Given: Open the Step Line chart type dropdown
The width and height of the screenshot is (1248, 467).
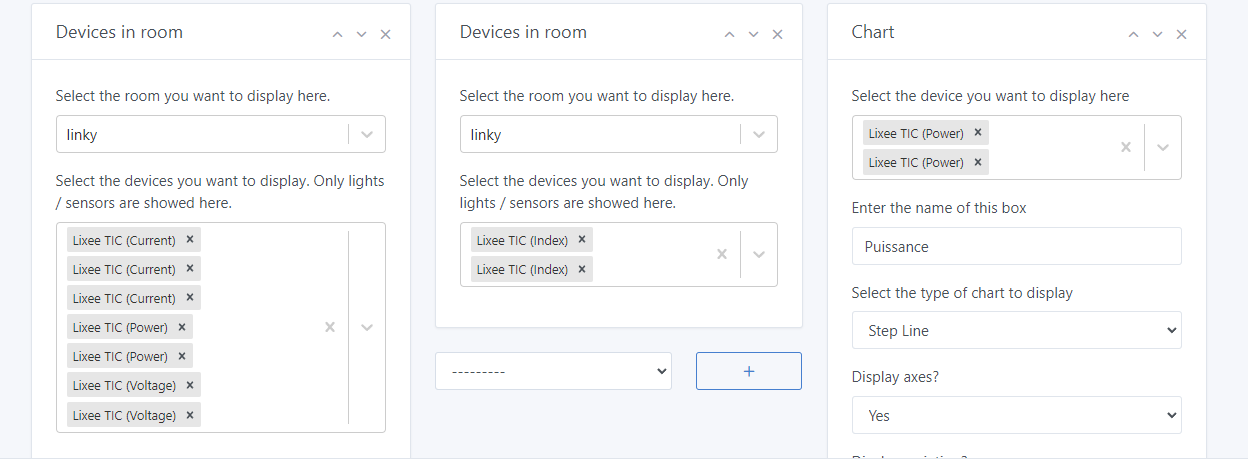Looking at the screenshot, I should (x=1016, y=331).
